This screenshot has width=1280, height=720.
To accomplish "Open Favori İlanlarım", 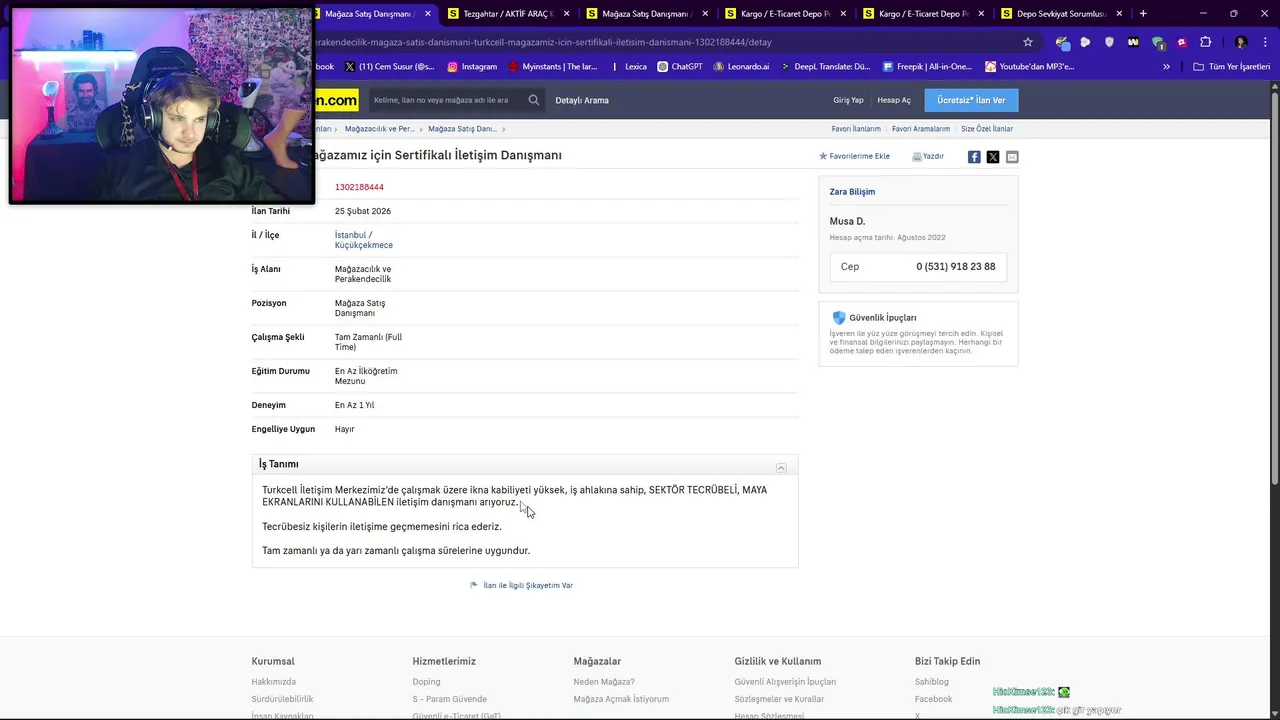I will 856,129.
